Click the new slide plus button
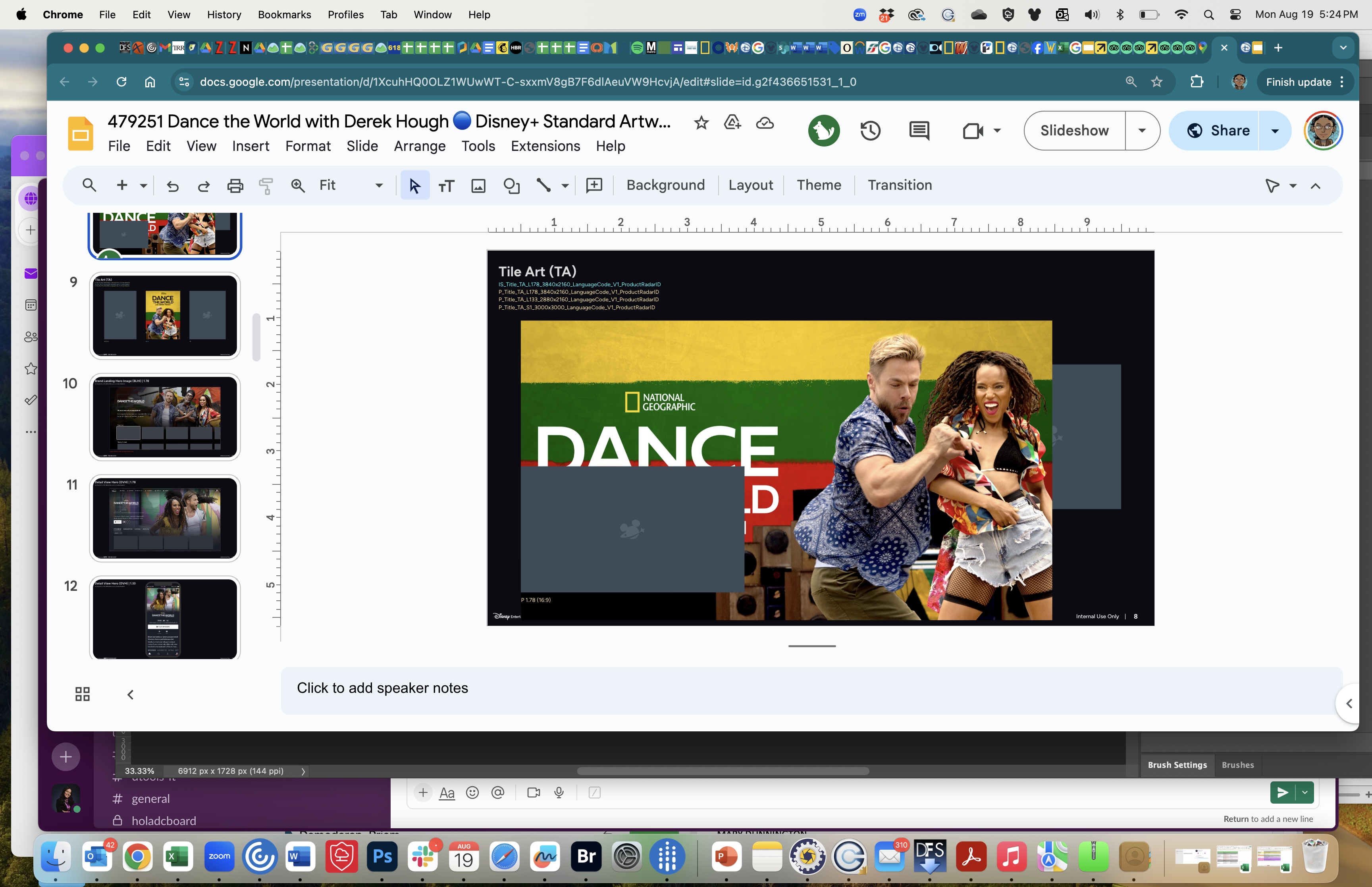 tap(121, 185)
